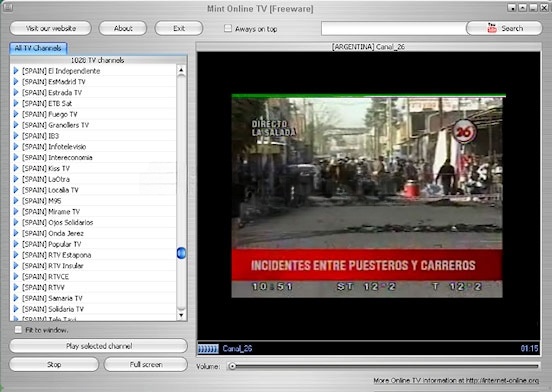The height and width of the screenshot is (392, 552).
Task: Select the [SPAIN] Onda Jerez channel name
Action: tap(53, 233)
